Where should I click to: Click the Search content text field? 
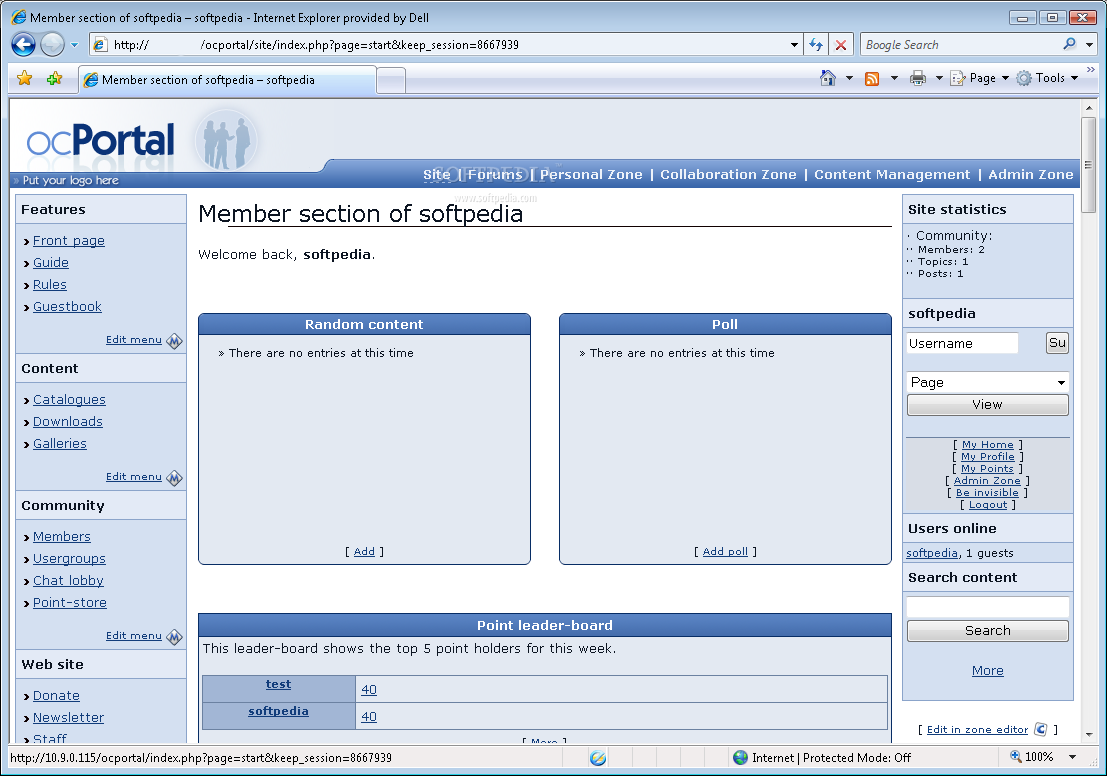pyautogui.click(x=987, y=607)
